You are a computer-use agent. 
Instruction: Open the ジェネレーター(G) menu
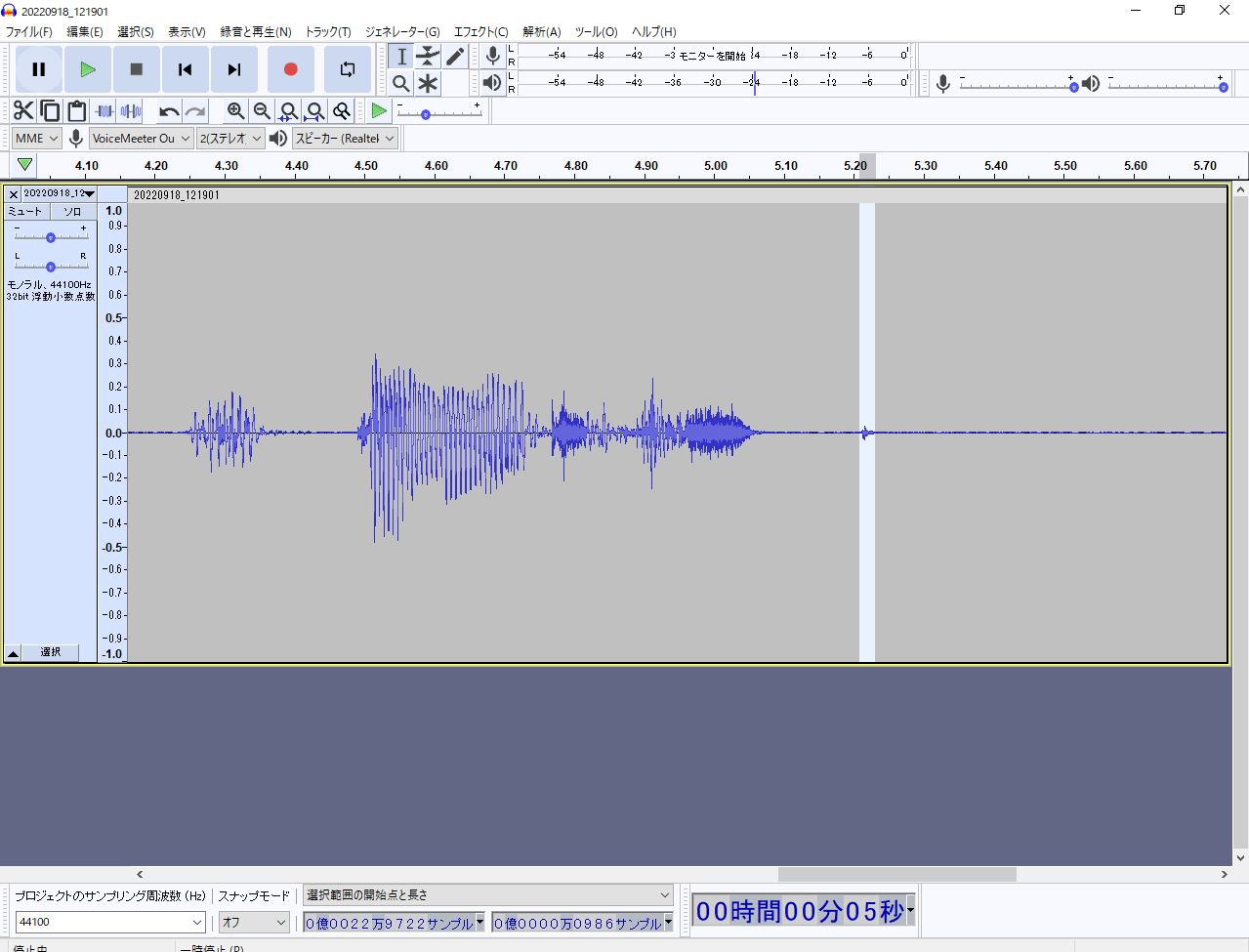click(x=402, y=32)
